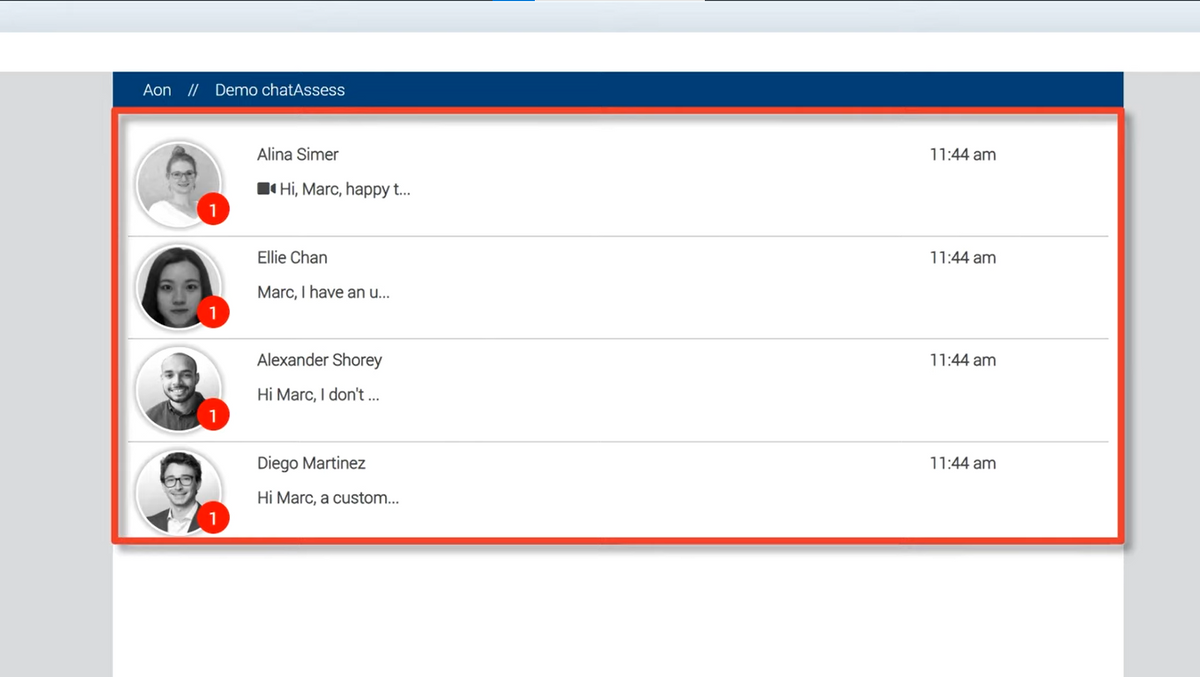Image resolution: width=1200 pixels, height=677 pixels.
Task: Click the red unread badge on Alina Simer
Action: pos(213,210)
